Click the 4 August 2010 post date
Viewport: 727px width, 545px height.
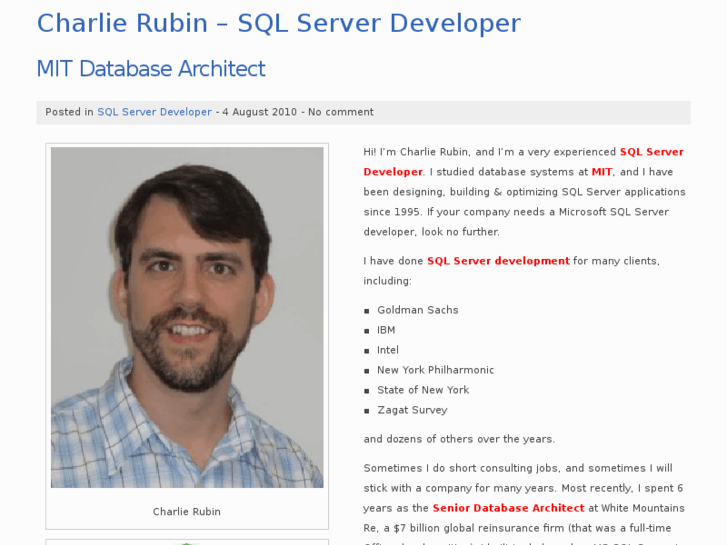[259, 112]
